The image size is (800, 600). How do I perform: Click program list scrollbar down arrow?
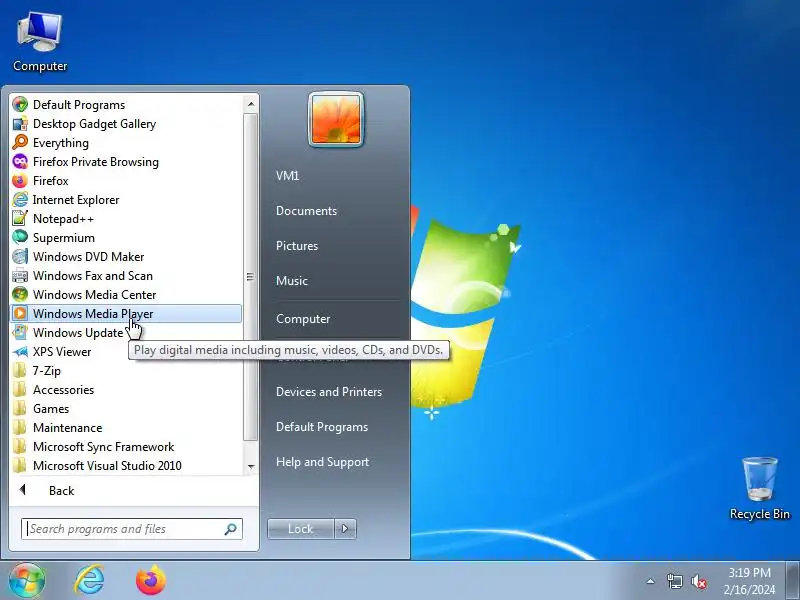[251, 466]
